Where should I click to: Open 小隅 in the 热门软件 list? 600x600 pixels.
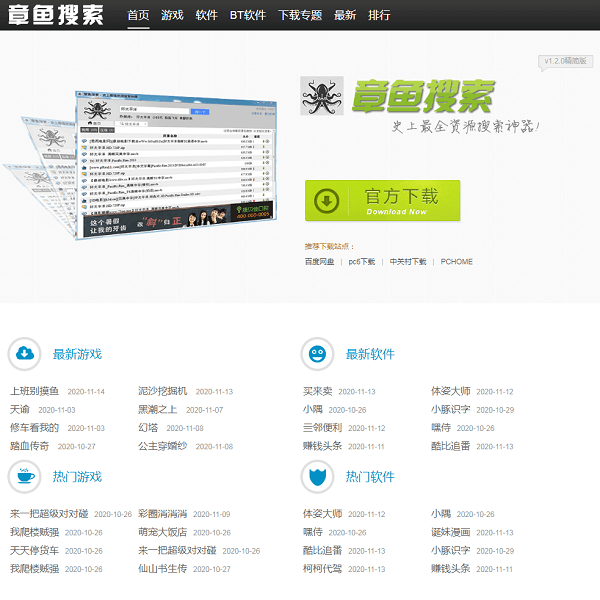pos(441,514)
